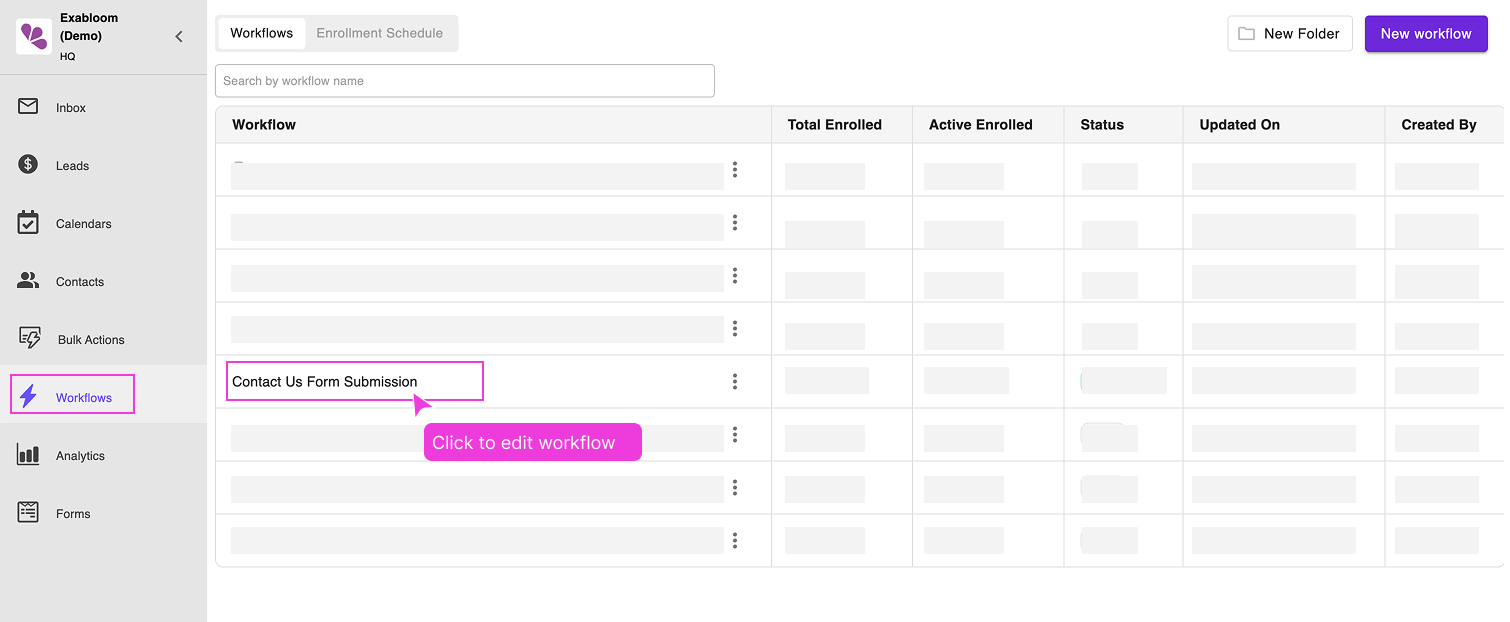Open the Bulk Actions panel
The height and width of the screenshot is (622, 1510).
click(x=30, y=339)
